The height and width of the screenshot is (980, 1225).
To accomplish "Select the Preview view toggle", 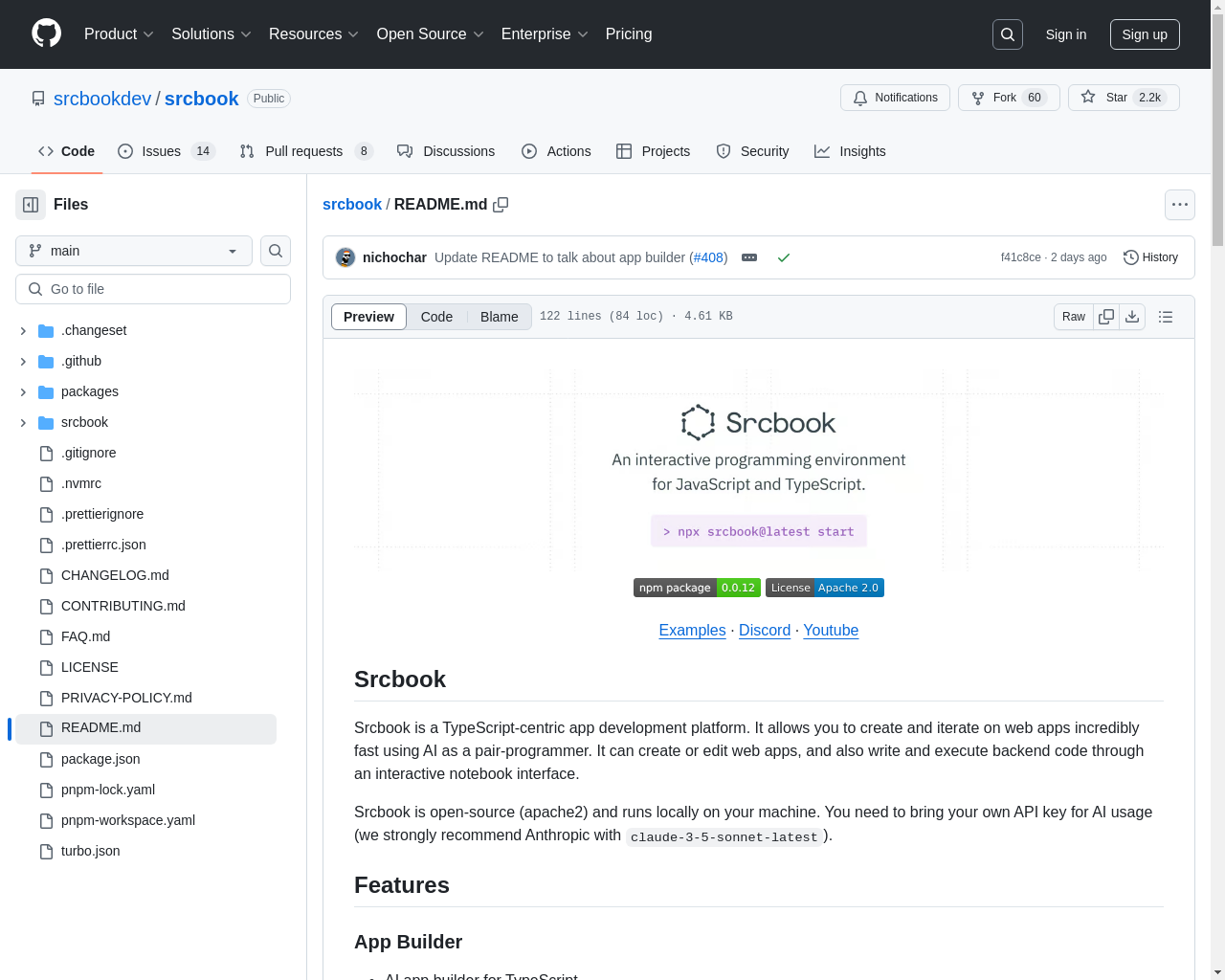I will (x=368, y=317).
